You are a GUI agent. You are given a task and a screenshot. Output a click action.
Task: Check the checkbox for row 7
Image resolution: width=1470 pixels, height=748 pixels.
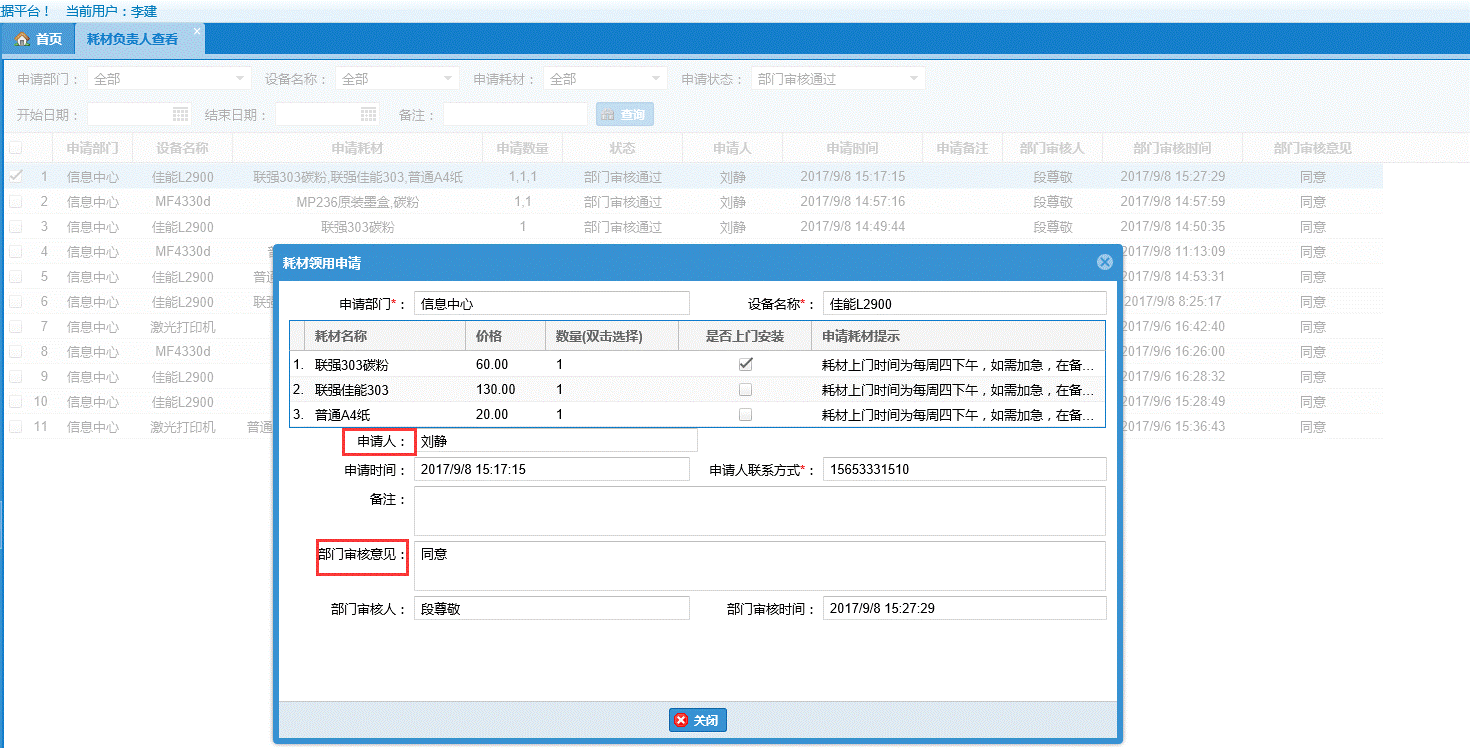15,326
